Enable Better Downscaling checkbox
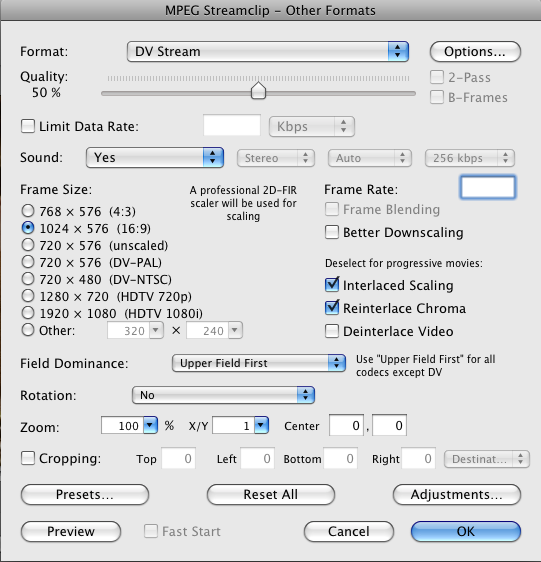Viewport: 541px width, 562px height. [x=332, y=232]
